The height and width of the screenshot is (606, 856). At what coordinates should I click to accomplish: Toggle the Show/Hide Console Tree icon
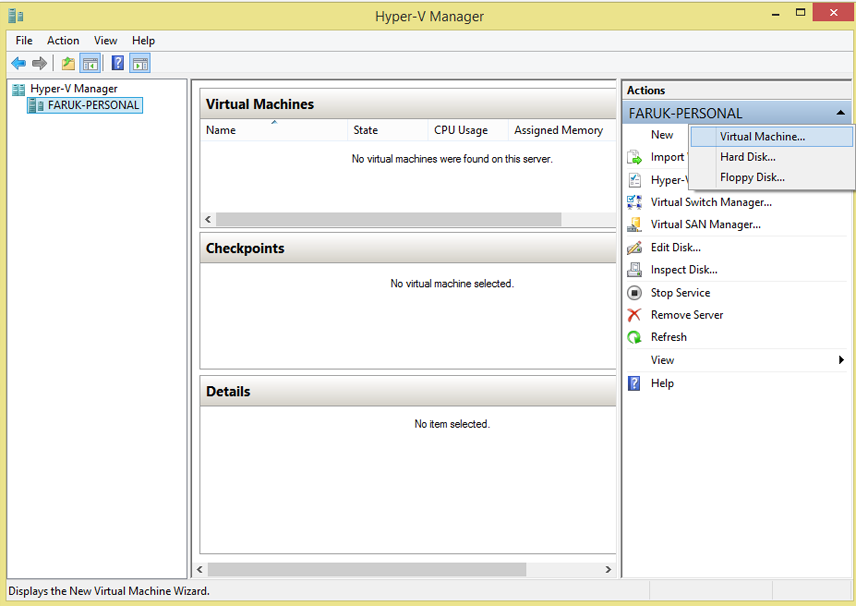pos(90,63)
